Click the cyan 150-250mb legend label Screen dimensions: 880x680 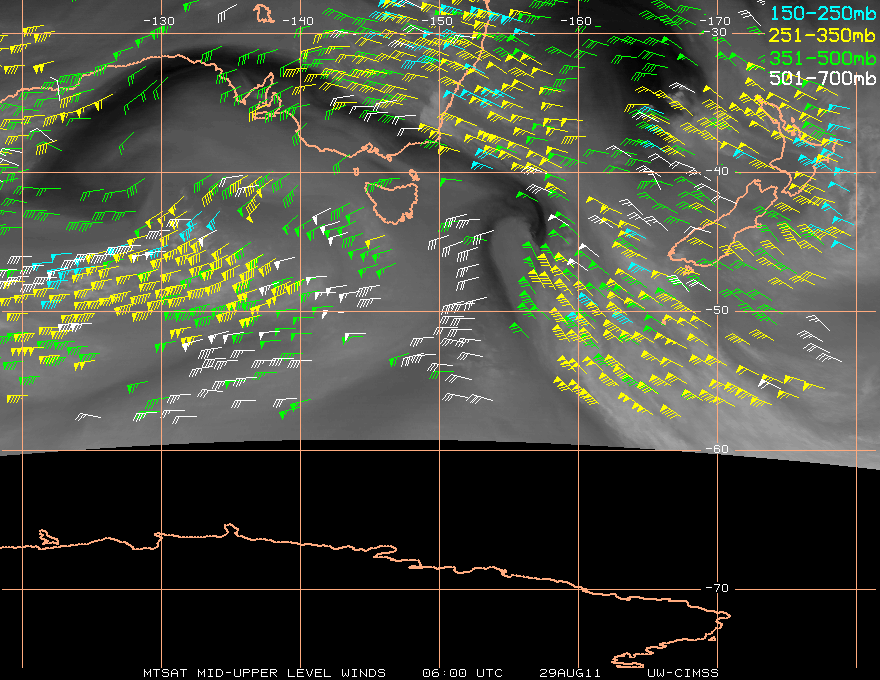823,13
